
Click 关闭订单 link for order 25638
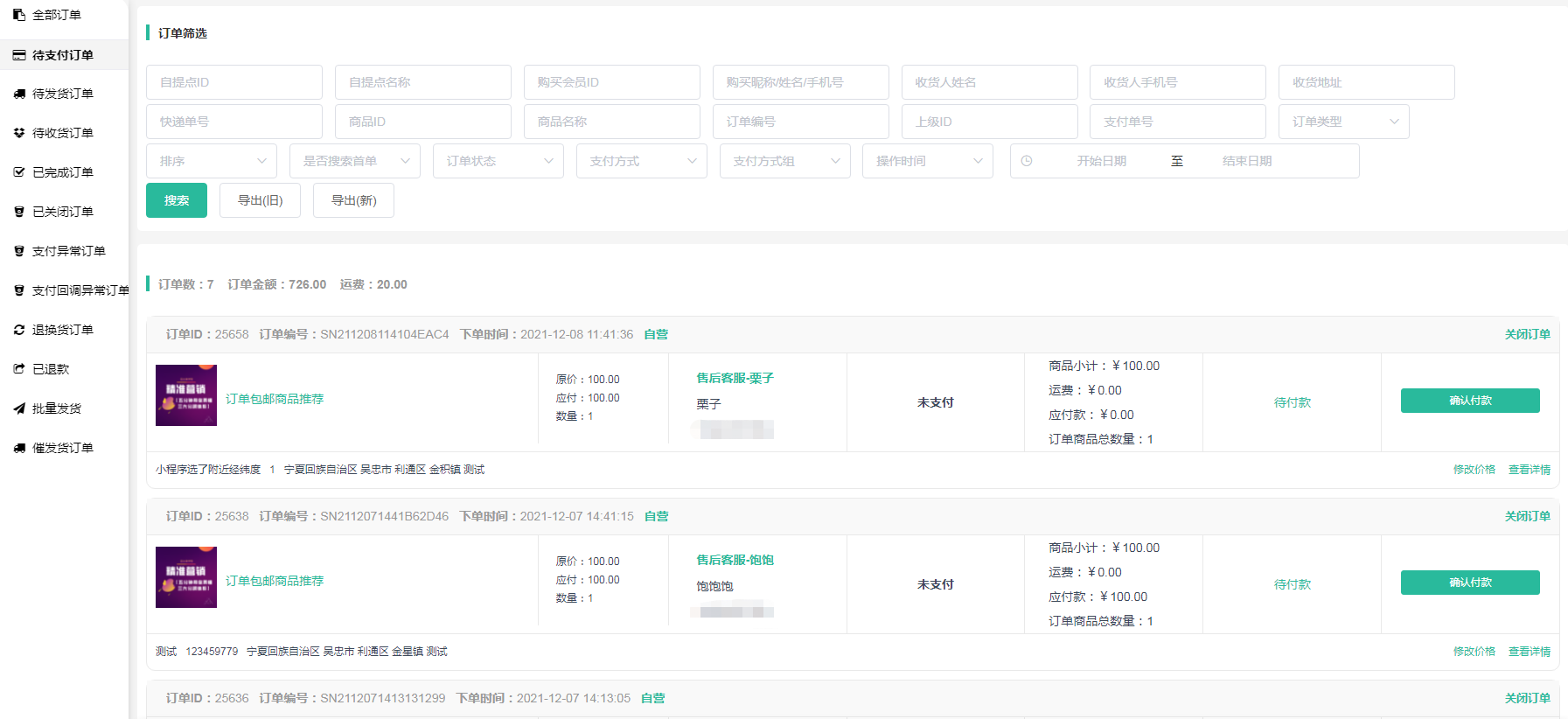(1527, 516)
